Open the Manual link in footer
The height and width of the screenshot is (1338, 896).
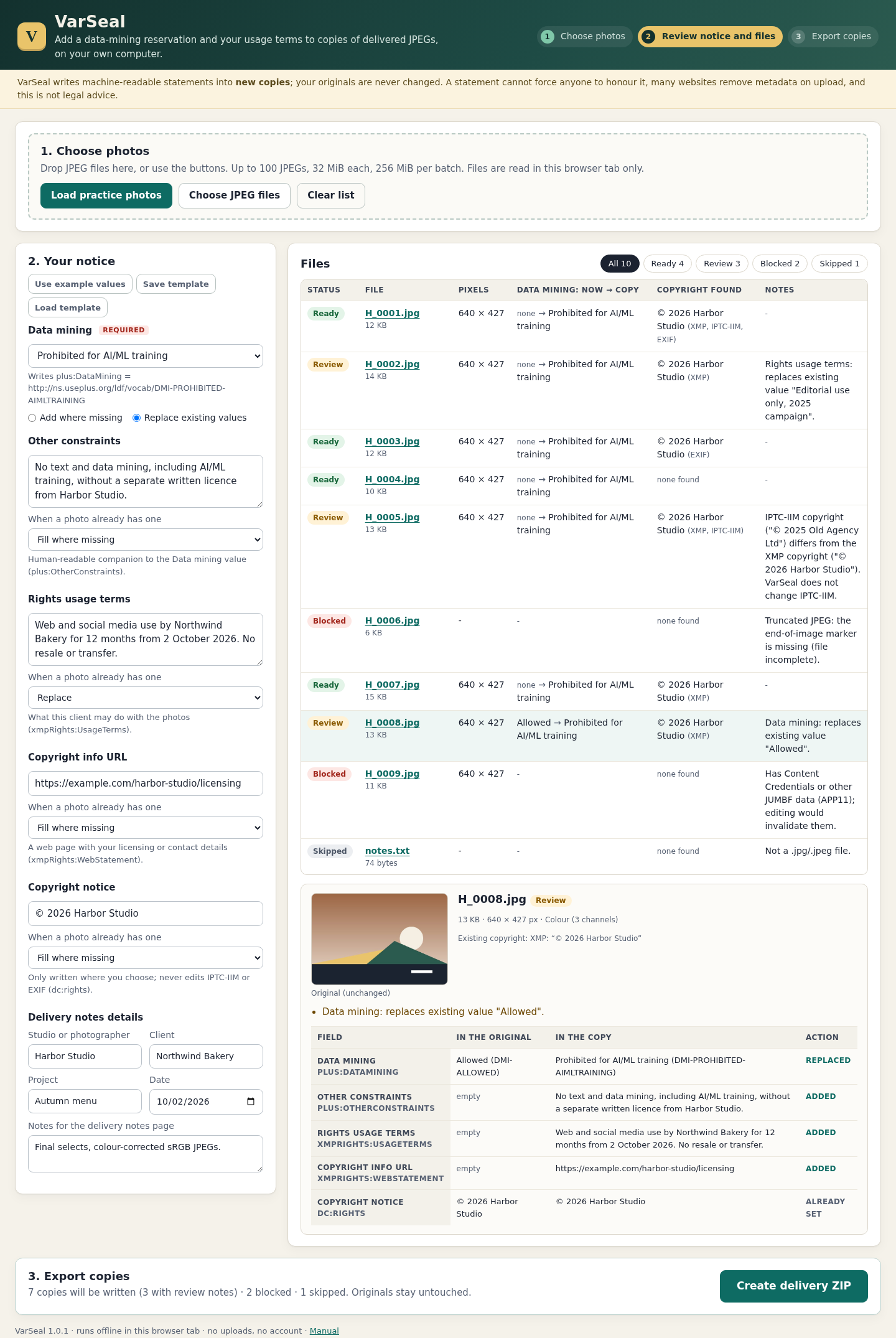(x=324, y=1331)
